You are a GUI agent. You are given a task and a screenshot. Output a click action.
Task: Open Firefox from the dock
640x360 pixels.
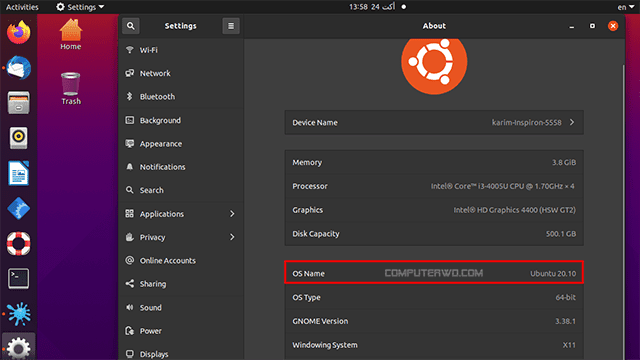pos(18,32)
